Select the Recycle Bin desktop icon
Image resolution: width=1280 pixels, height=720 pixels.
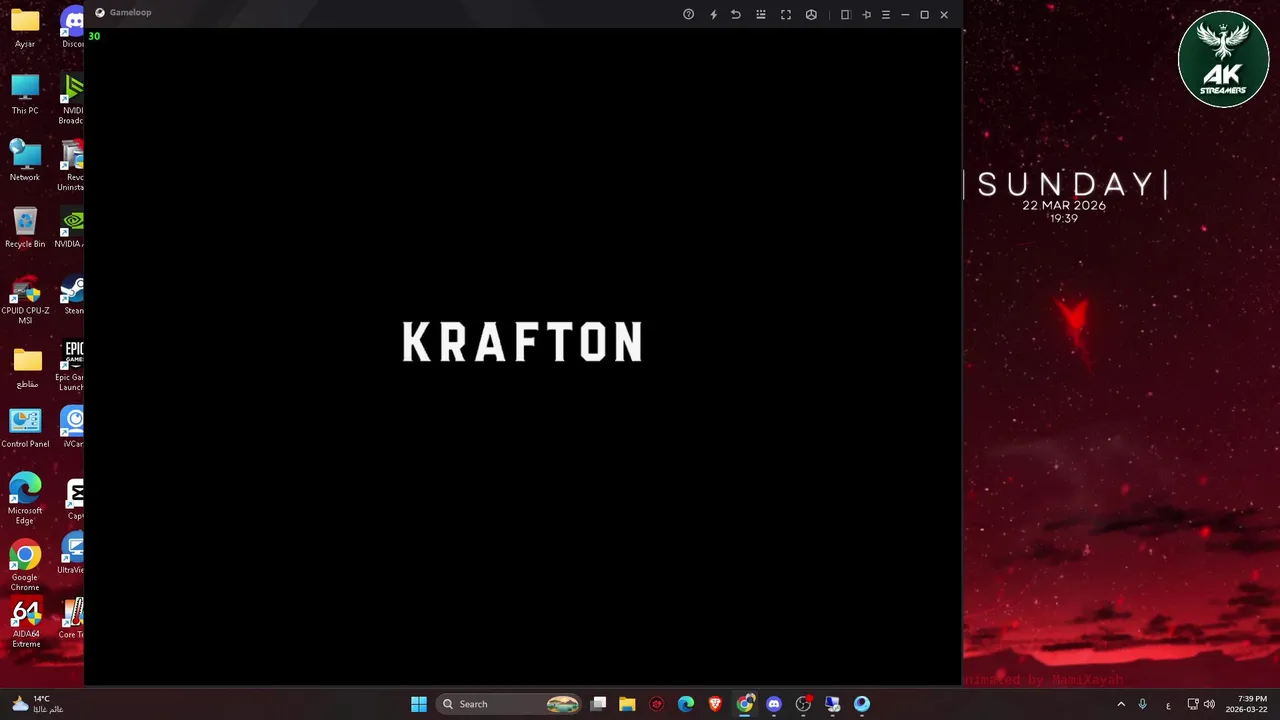click(x=25, y=228)
